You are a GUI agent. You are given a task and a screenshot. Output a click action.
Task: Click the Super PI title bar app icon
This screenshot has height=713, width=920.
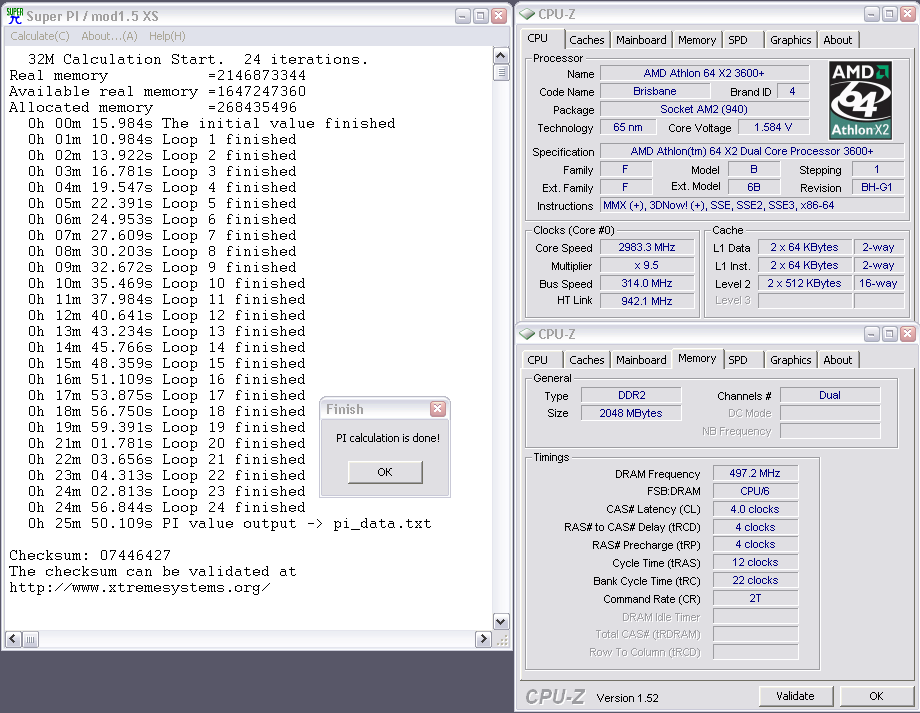(14, 16)
